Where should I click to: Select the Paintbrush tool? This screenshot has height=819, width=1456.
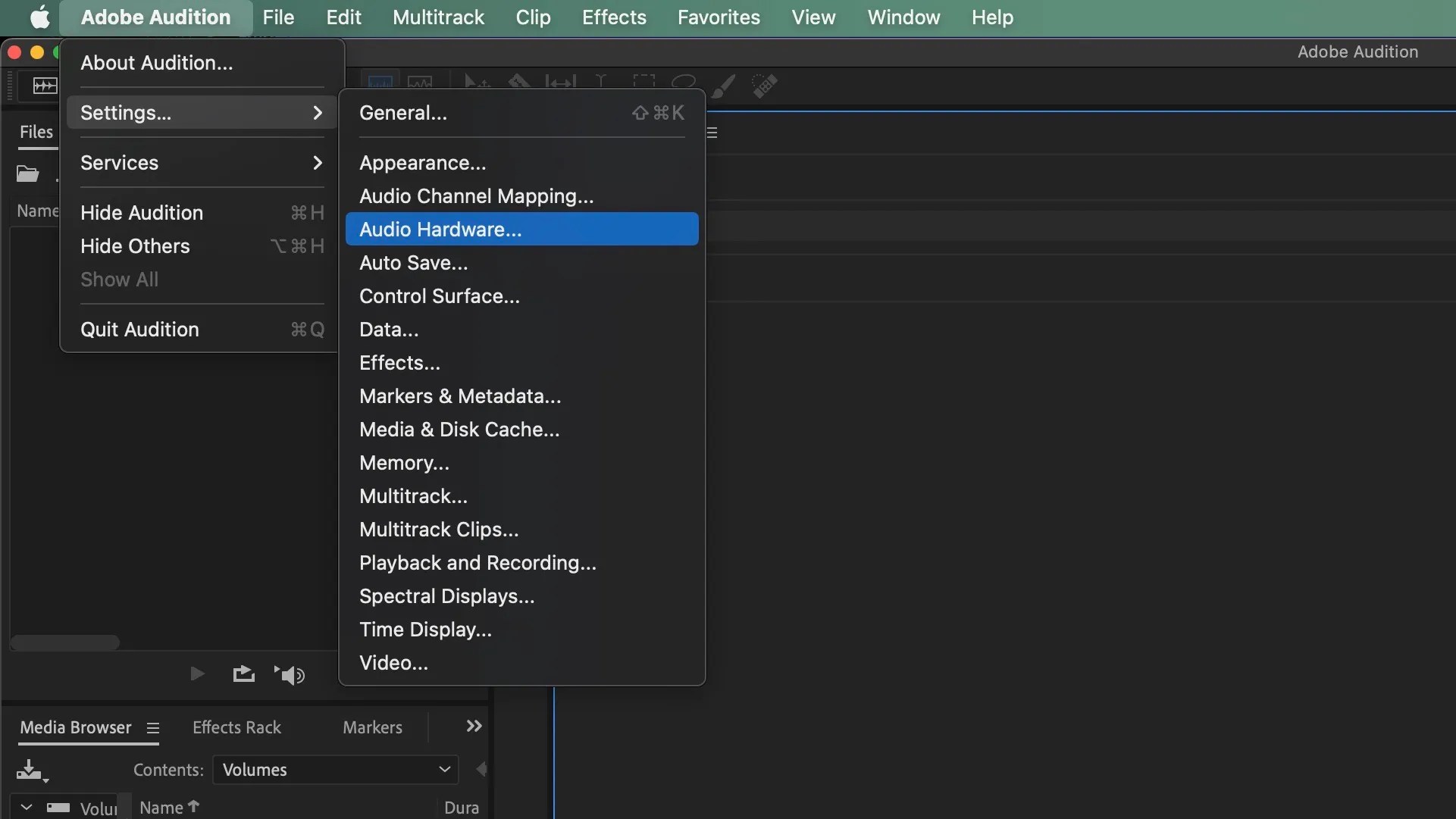click(724, 85)
